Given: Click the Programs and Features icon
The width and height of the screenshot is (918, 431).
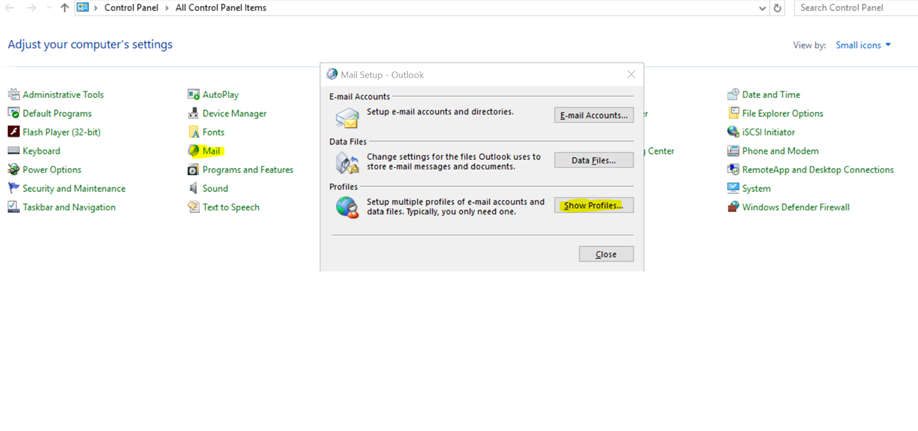Looking at the screenshot, I should coord(193,170).
